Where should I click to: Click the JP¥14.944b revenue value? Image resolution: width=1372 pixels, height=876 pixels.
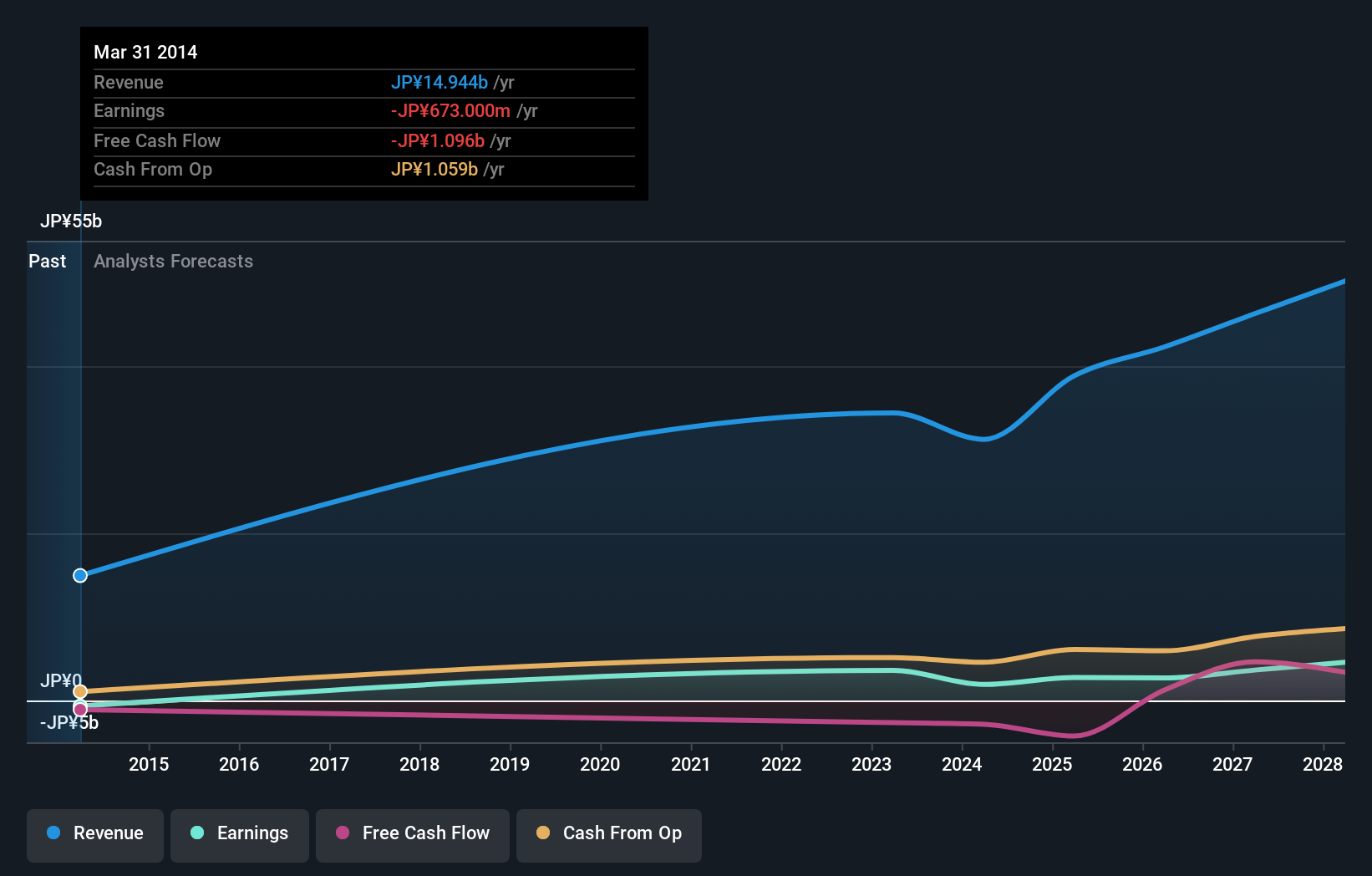(x=439, y=82)
